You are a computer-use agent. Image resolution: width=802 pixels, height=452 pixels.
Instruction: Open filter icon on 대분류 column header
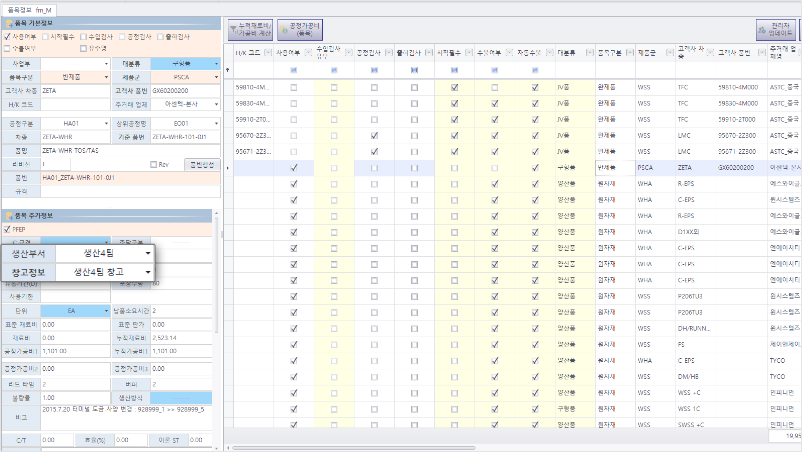pyautogui.click(x=590, y=52)
